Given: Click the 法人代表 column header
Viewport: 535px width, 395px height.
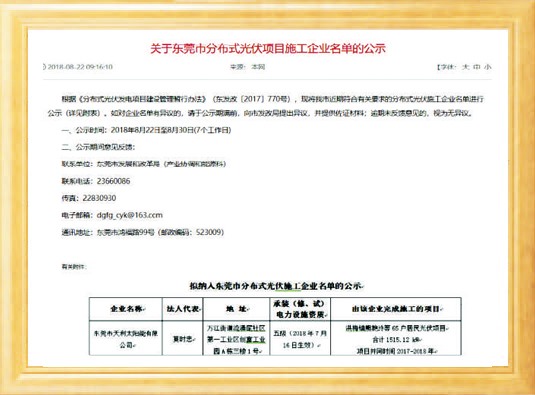Looking at the screenshot, I should [x=183, y=309].
